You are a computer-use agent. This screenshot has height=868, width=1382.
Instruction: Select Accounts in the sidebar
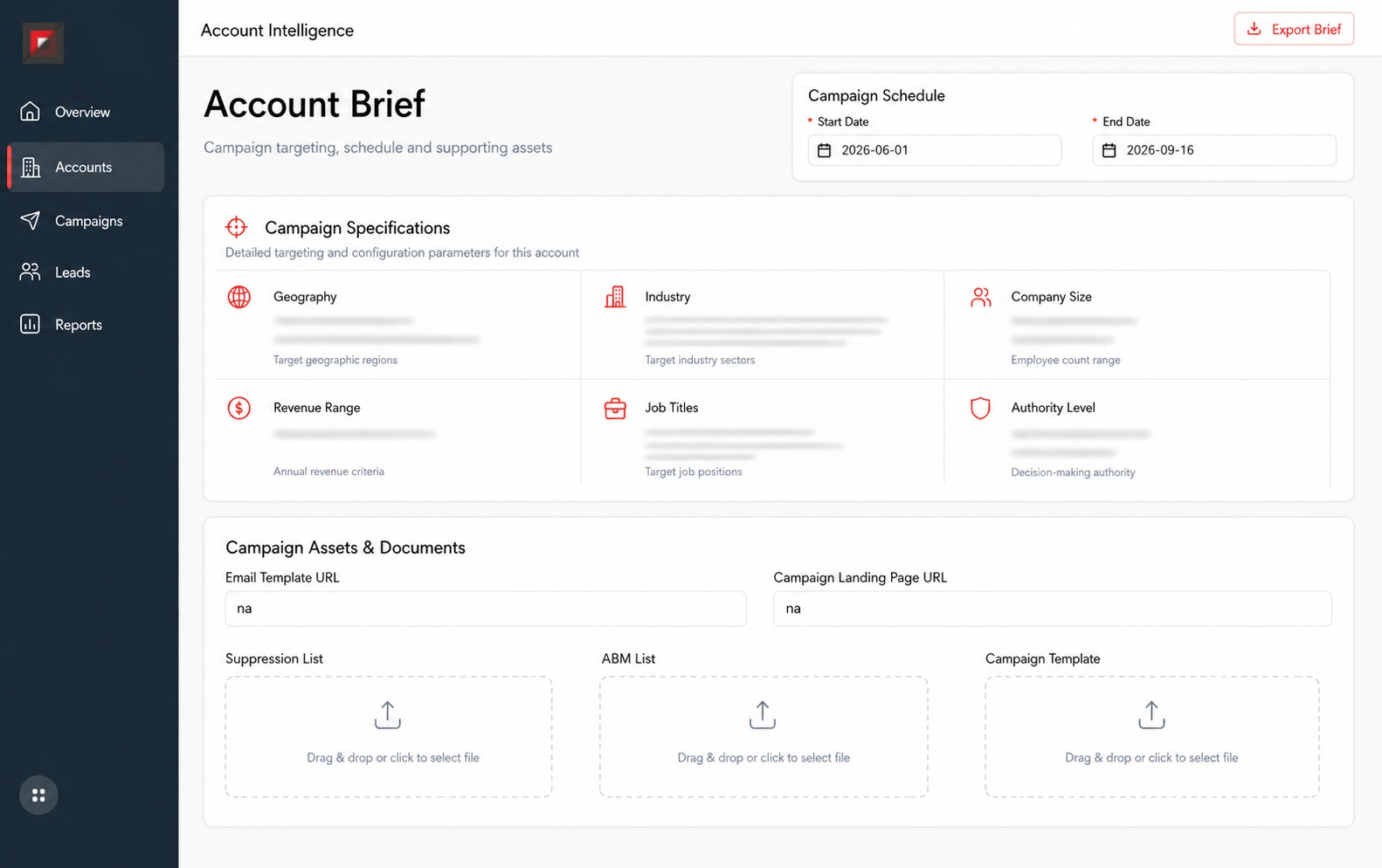(86, 167)
